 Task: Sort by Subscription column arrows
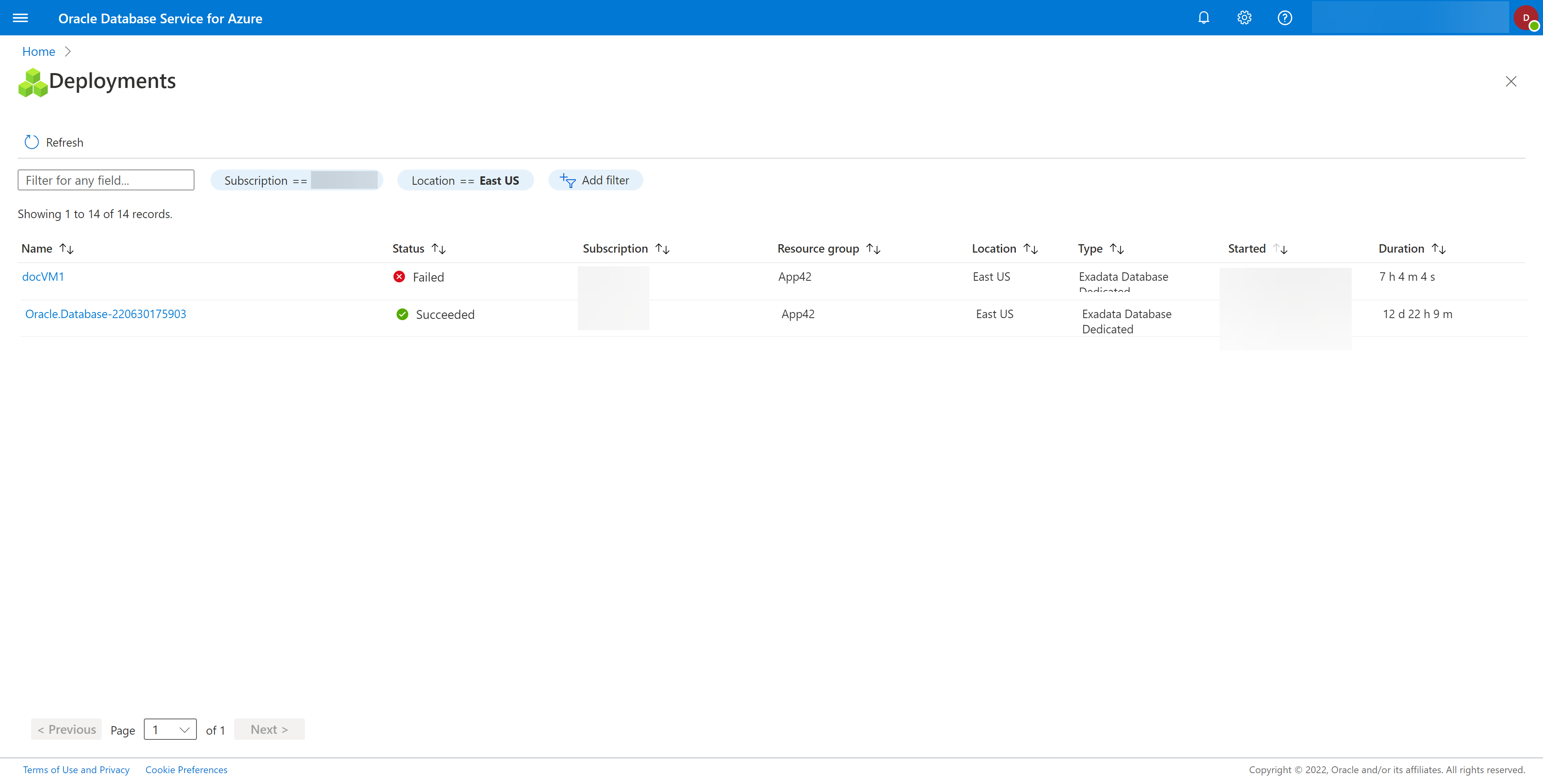click(x=662, y=249)
